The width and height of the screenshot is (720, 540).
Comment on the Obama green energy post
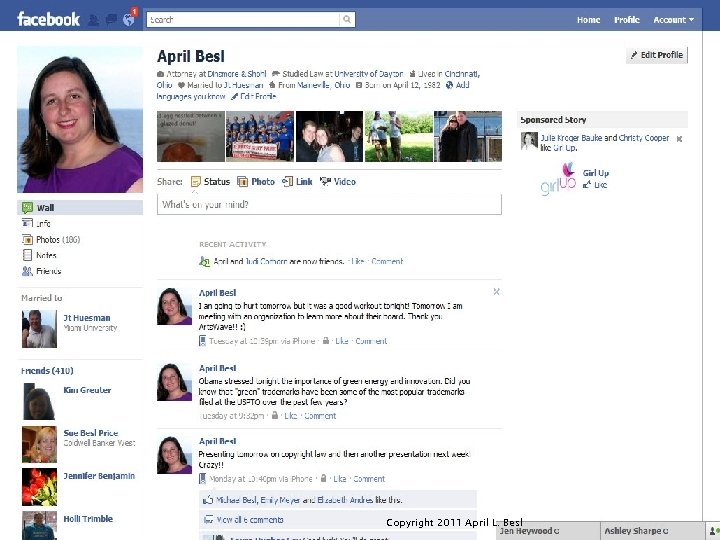pyautogui.click(x=320, y=416)
